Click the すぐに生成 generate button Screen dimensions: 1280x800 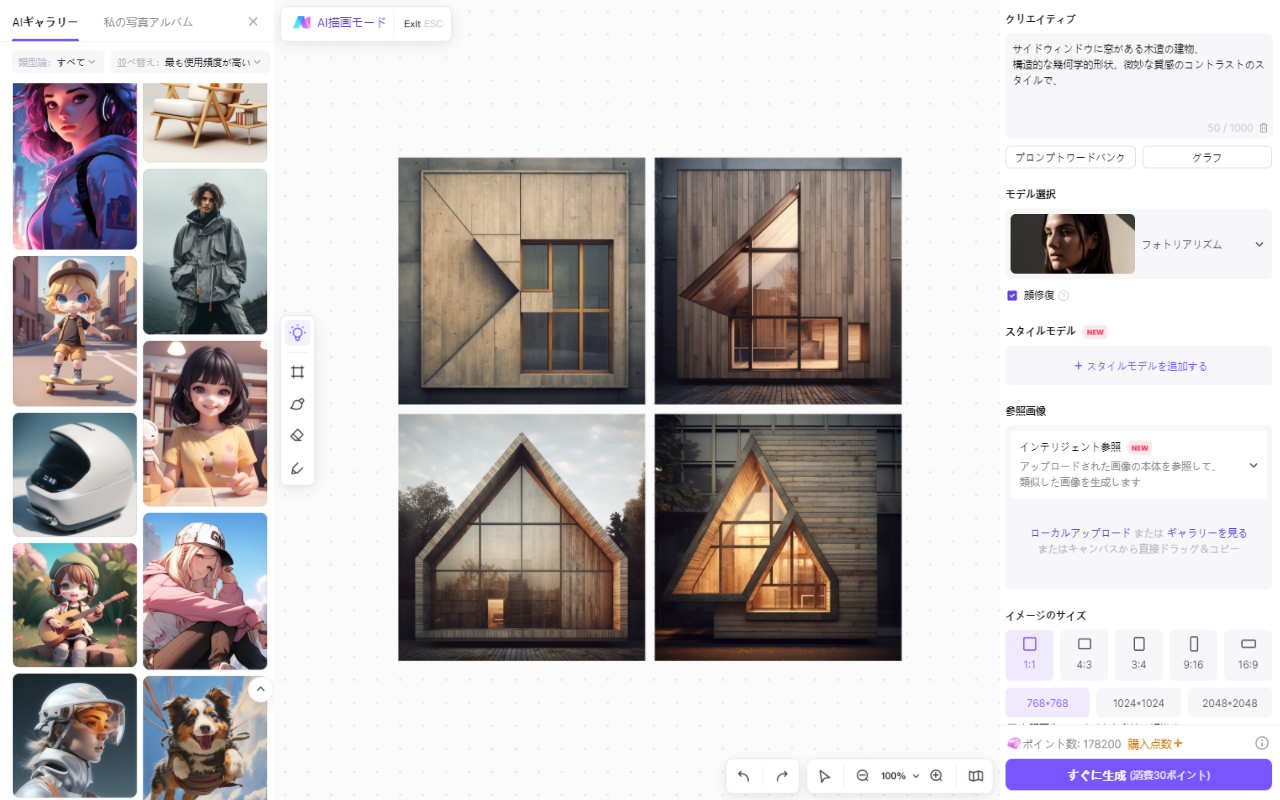coord(1138,775)
